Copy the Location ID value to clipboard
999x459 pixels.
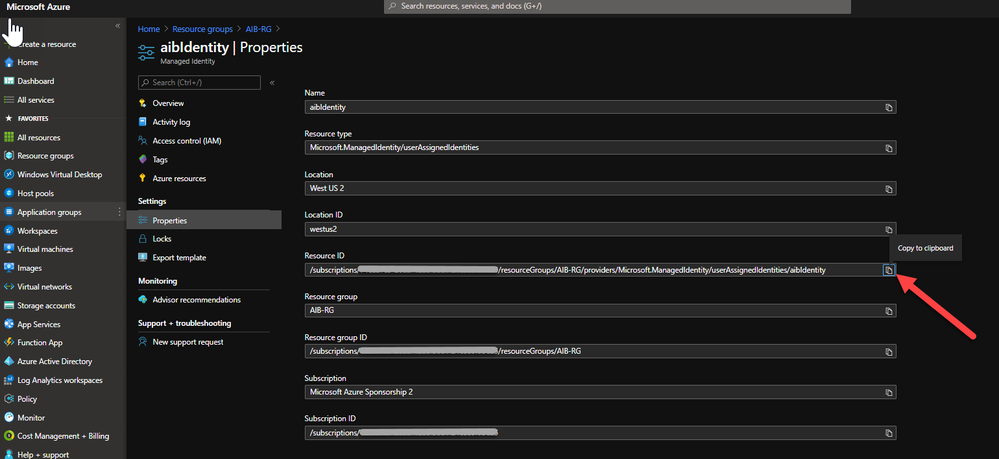pos(889,230)
